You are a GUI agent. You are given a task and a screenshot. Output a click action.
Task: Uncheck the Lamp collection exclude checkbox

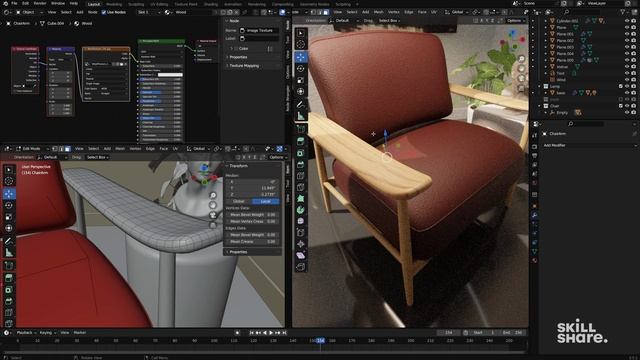620,86
